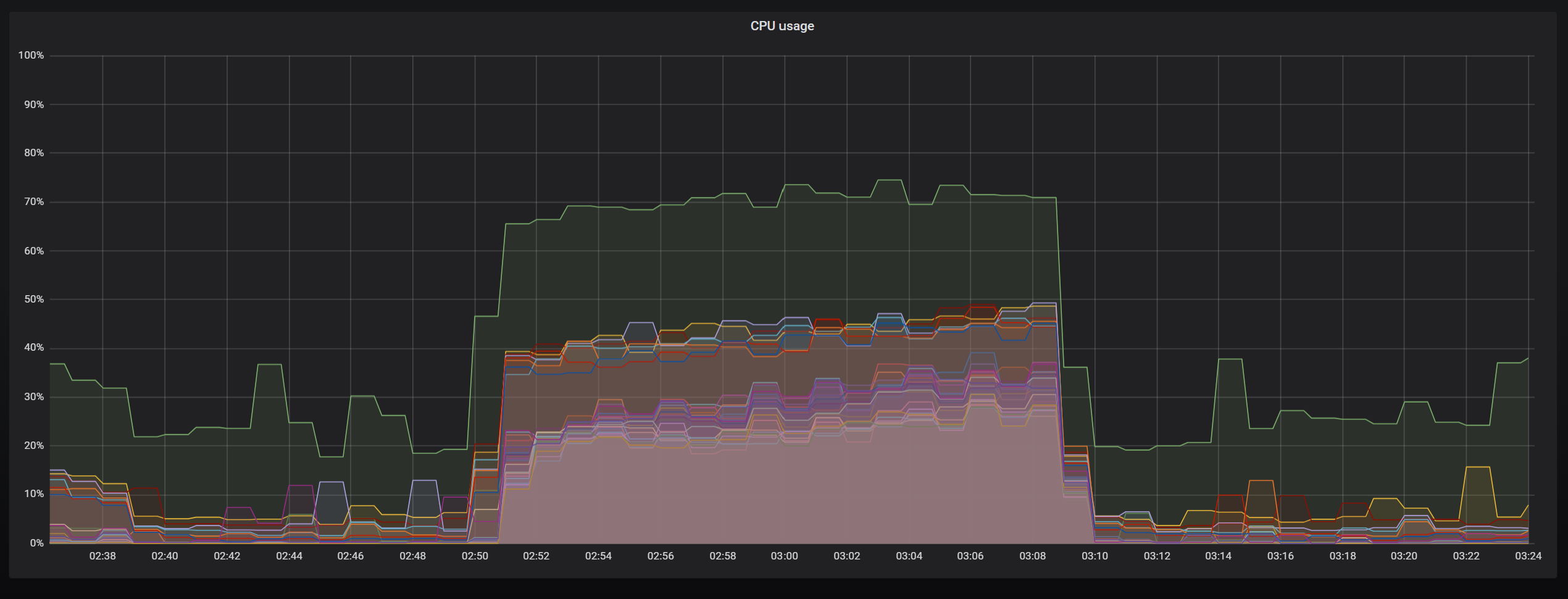Click the 20% y-axis label
This screenshot has width=1568, height=599.
(34, 446)
